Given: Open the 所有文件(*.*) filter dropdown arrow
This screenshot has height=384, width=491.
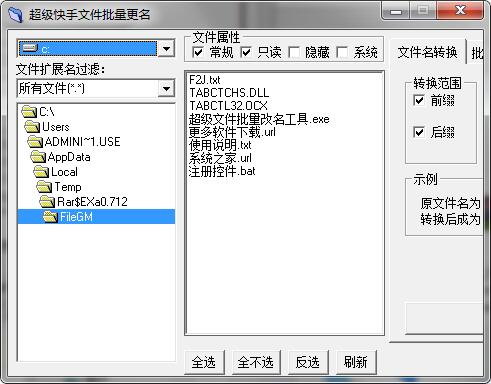Looking at the screenshot, I should [166, 89].
